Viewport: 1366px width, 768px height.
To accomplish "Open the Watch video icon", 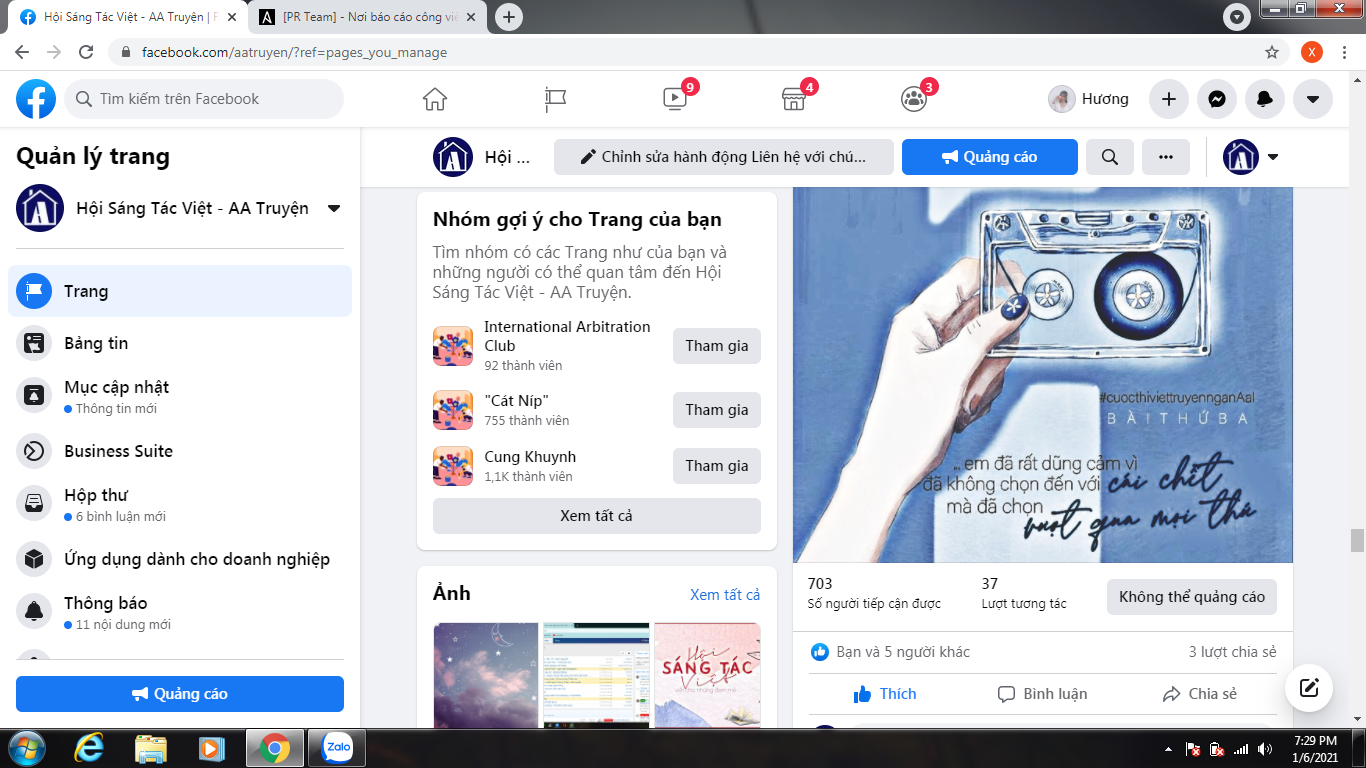I will pyautogui.click(x=675, y=99).
